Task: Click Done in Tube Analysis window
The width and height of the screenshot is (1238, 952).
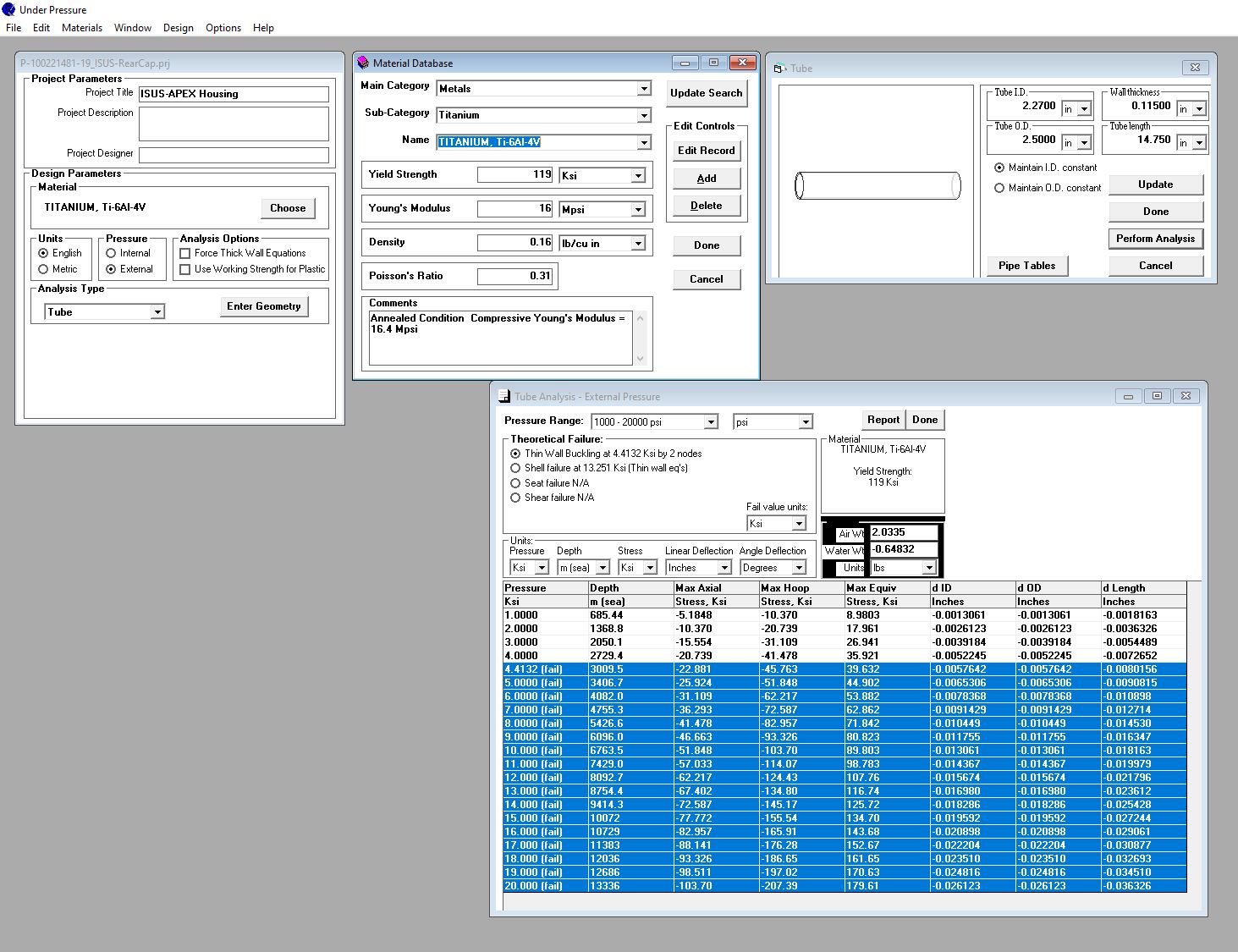Action: click(925, 420)
